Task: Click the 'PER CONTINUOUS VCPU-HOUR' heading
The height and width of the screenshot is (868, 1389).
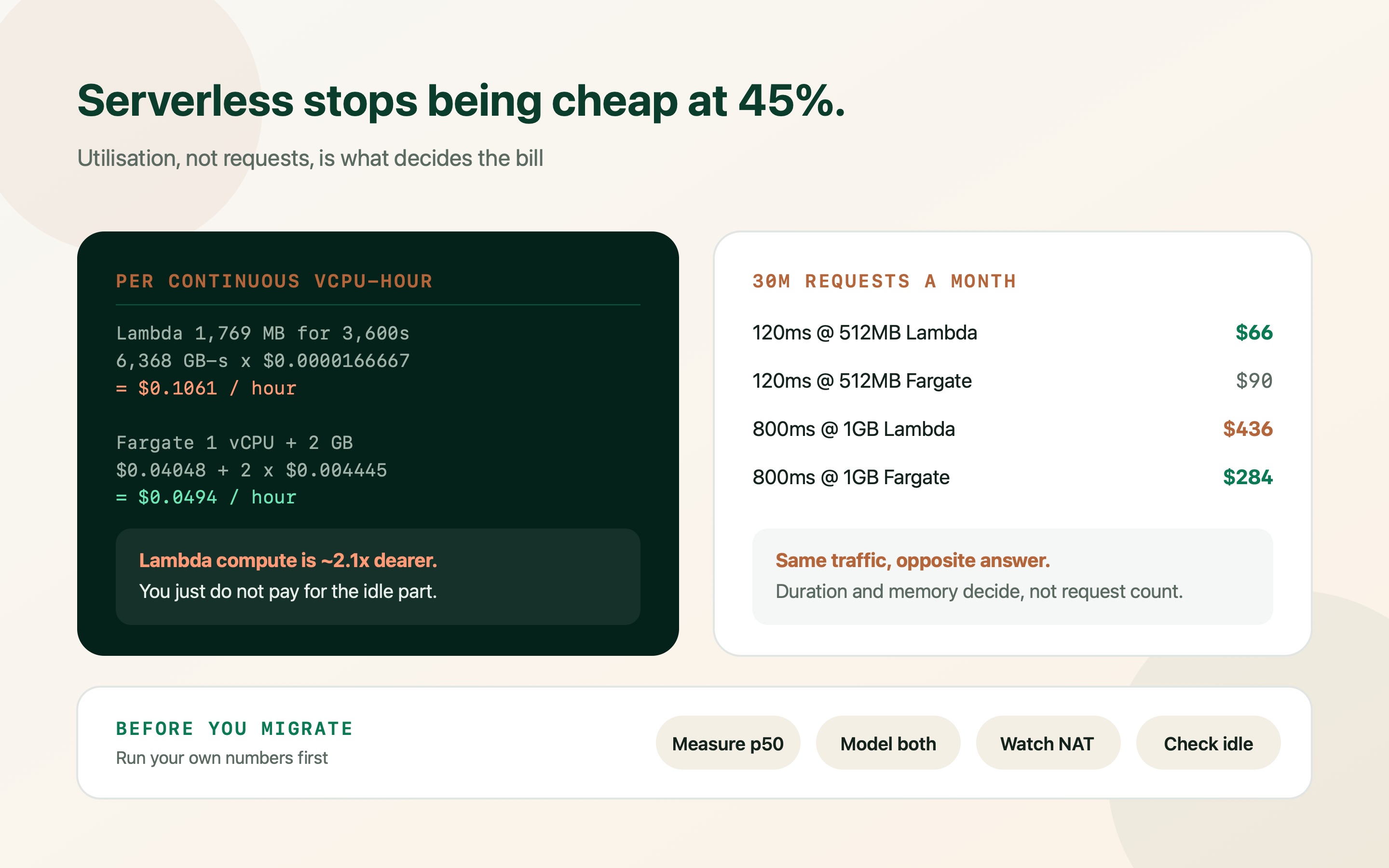Action: (x=274, y=281)
